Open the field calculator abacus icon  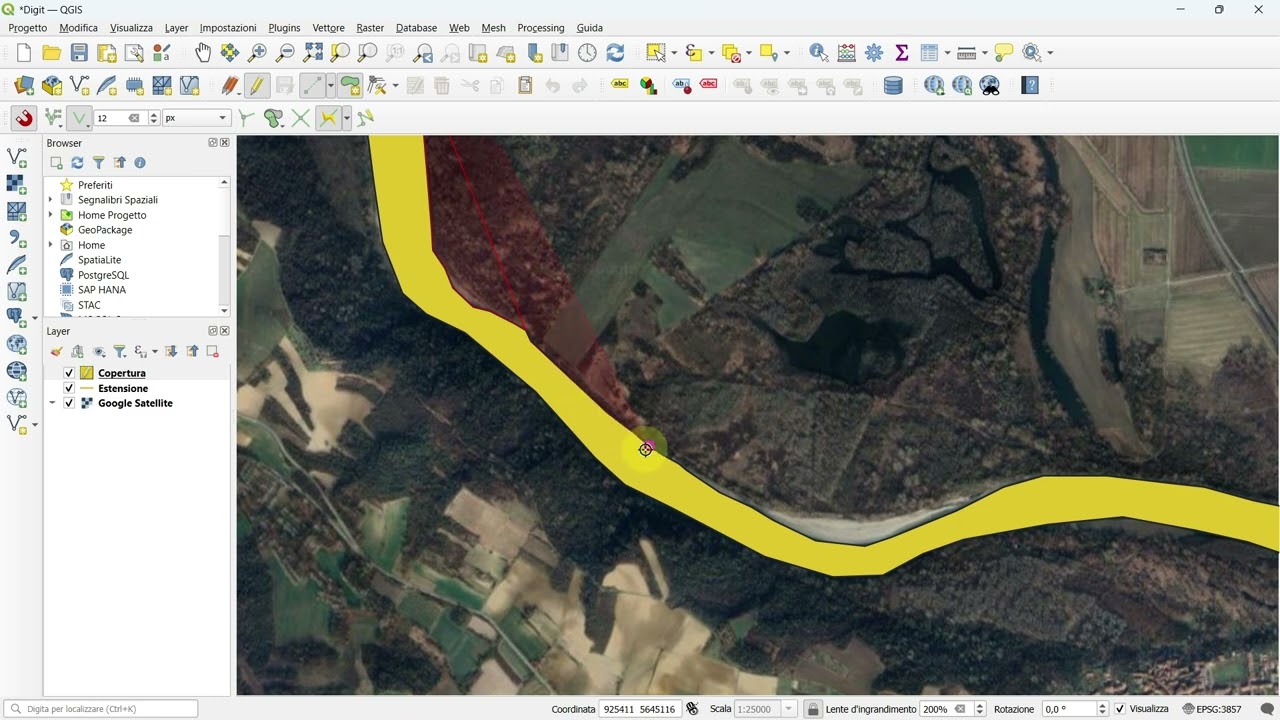pyautogui.click(x=847, y=53)
